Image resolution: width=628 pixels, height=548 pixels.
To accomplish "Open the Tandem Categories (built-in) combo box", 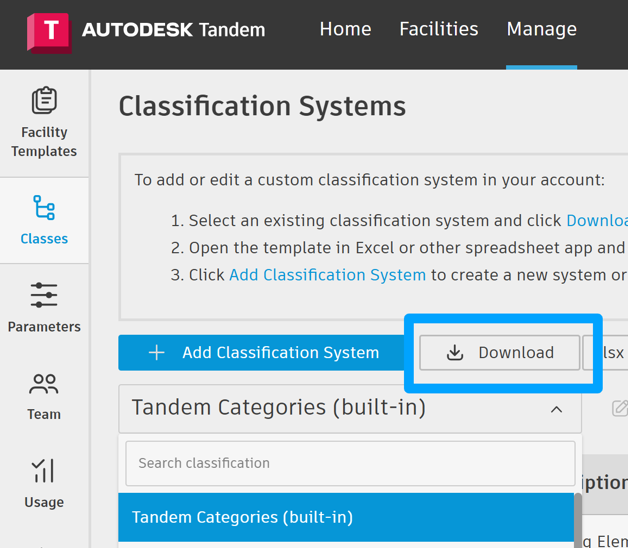I will click(x=330, y=408).
